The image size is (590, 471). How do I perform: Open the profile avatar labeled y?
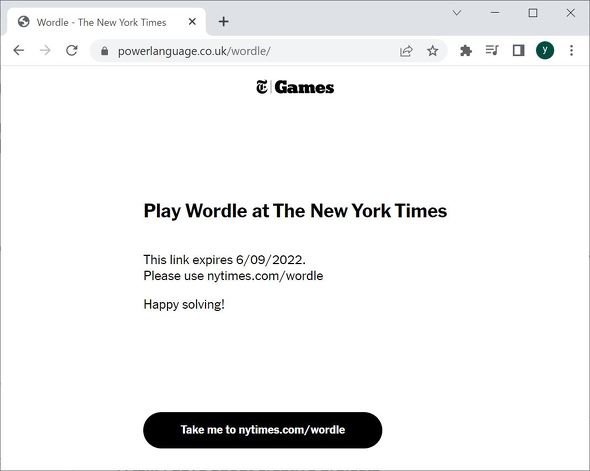(x=545, y=50)
